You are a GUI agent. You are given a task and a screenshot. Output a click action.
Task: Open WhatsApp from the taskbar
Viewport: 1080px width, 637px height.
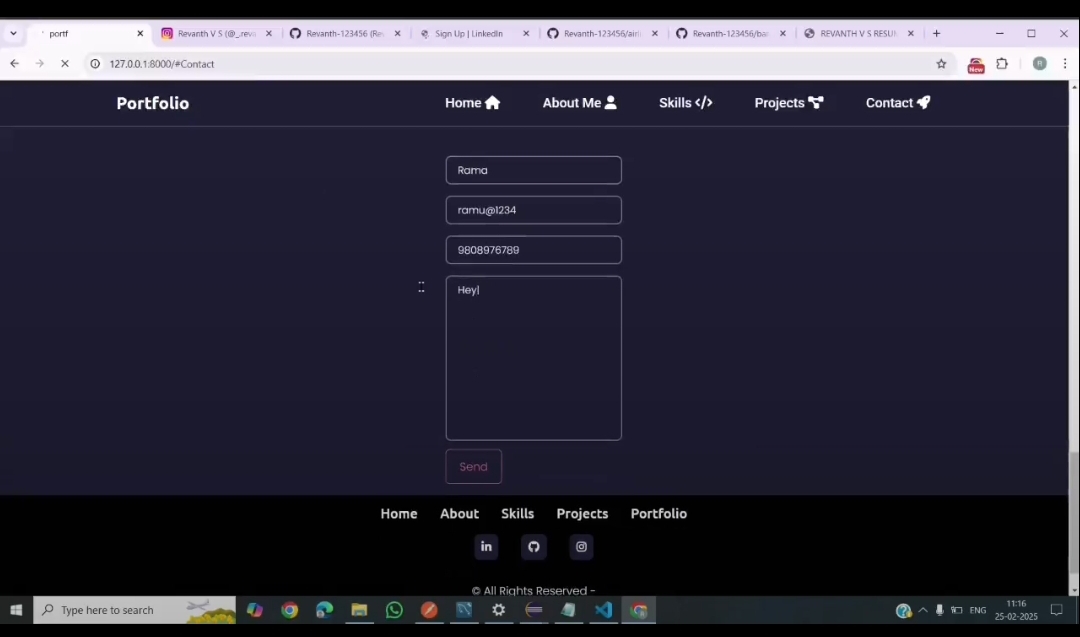click(393, 610)
